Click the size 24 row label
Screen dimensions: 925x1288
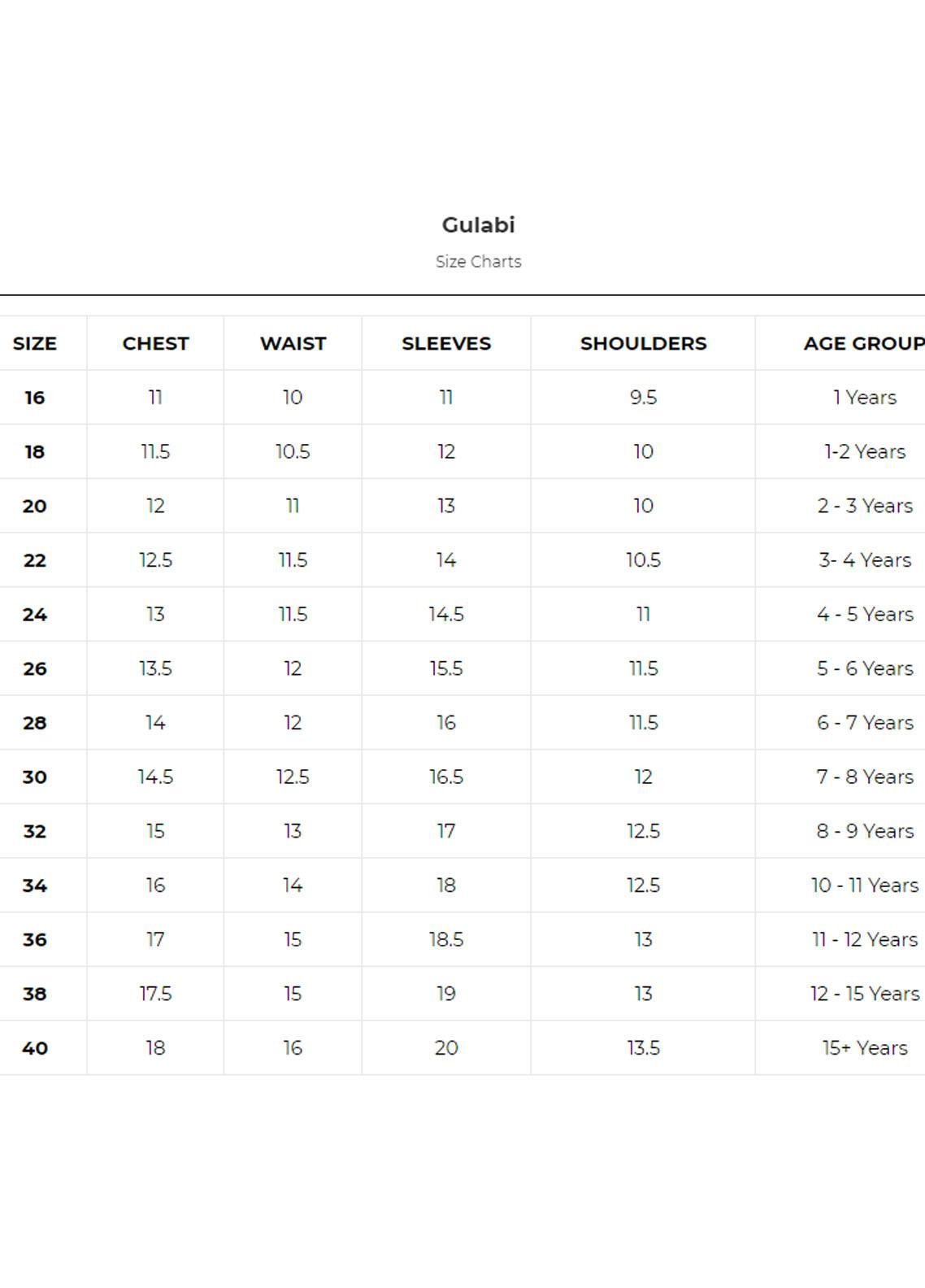(35, 615)
